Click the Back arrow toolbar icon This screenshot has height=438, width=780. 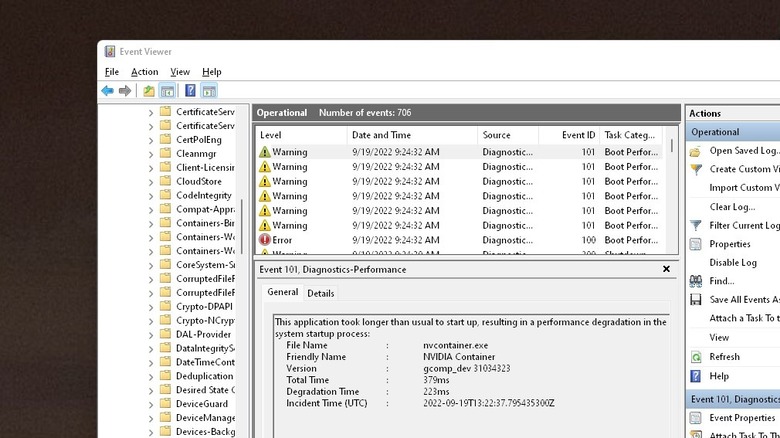click(x=107, y=91)
